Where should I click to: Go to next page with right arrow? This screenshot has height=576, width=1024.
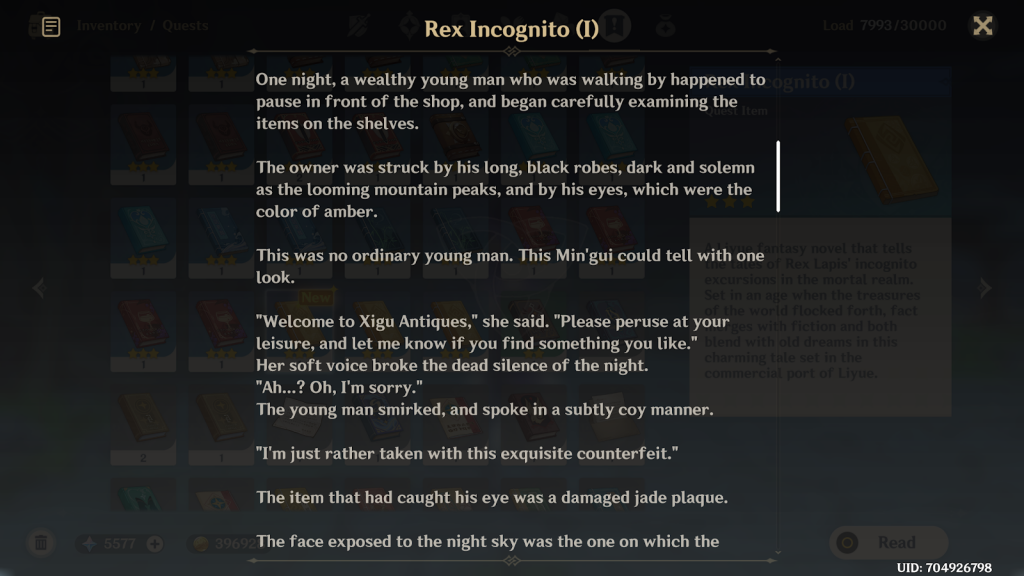pos(985,287)
